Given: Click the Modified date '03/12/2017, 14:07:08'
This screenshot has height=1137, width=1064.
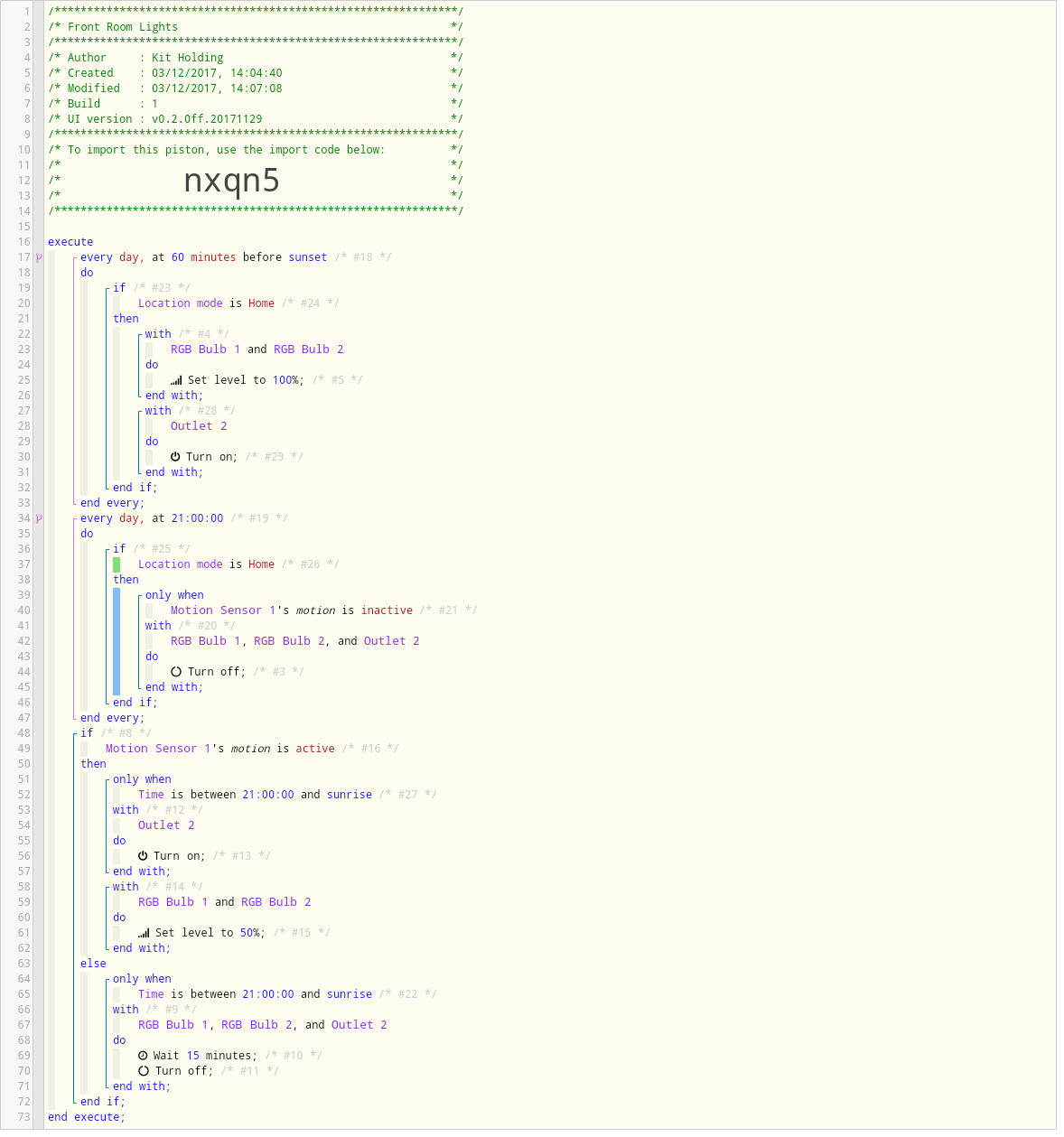Looking at the screenshot, I should click(217, 89).
